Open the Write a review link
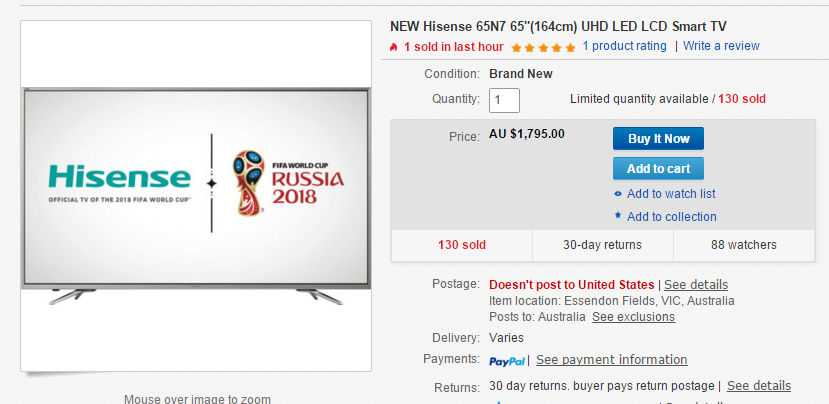Viewport: 829px width, 404px height. (x=721, y=46)
